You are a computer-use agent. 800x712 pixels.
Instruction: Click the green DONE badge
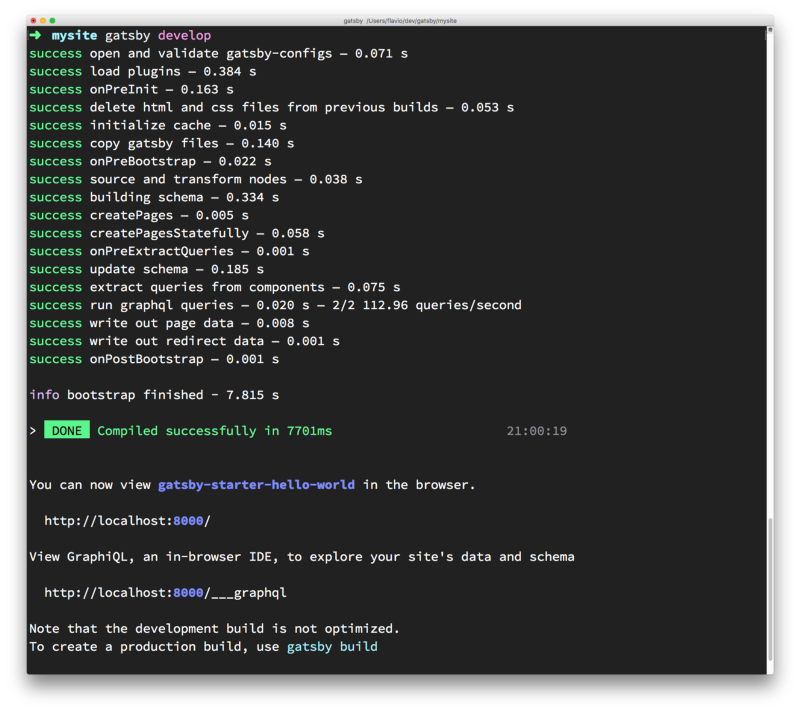click(67, 431)
